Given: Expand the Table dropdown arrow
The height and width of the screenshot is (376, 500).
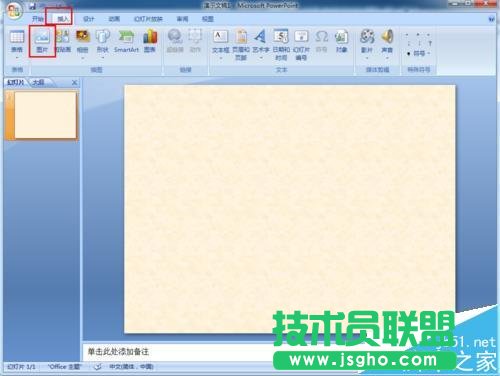Looking at the screenshot, I should [x=17, y=58].
